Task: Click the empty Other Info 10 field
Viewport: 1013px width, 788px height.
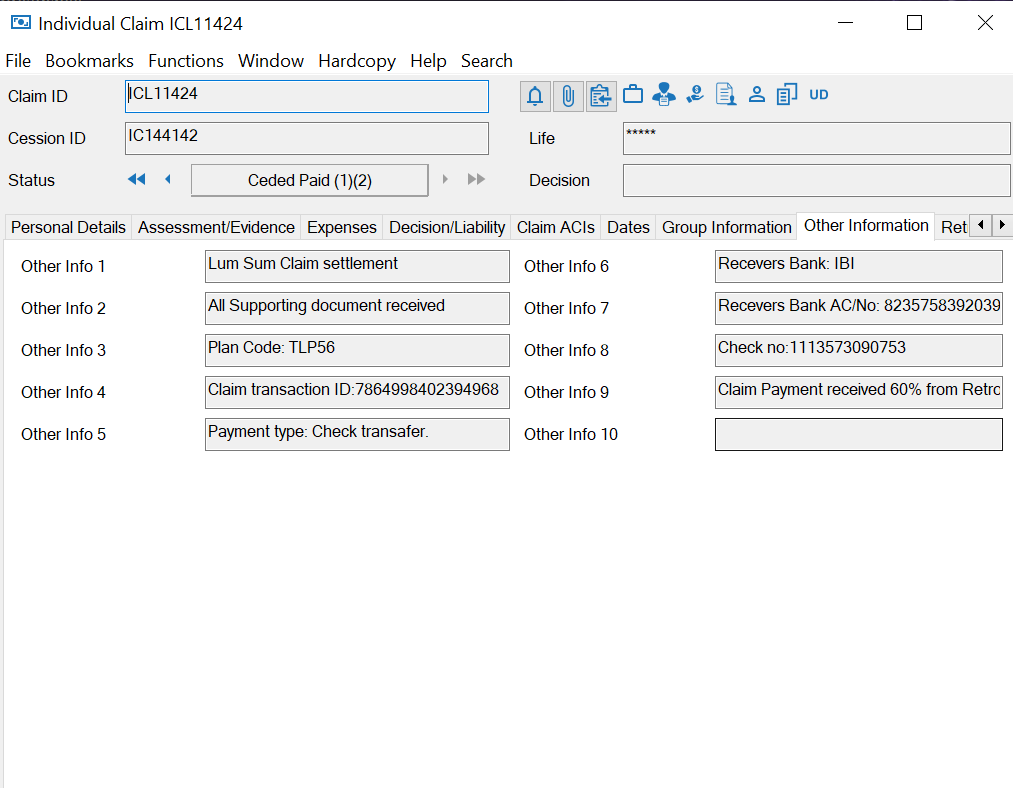Action: click(x=858, y=434)
